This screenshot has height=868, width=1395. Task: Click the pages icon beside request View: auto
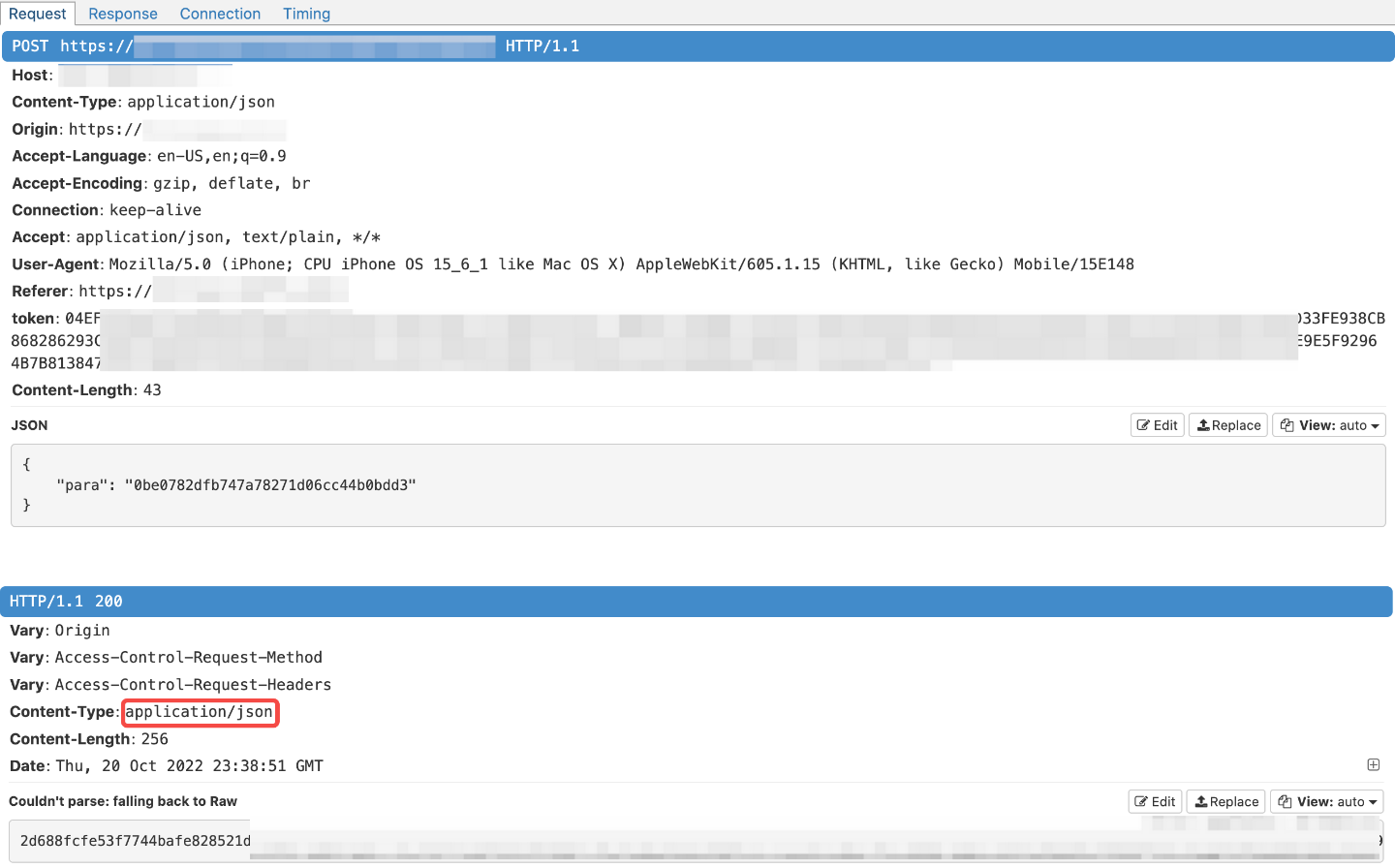click(x=1286, y=424)
